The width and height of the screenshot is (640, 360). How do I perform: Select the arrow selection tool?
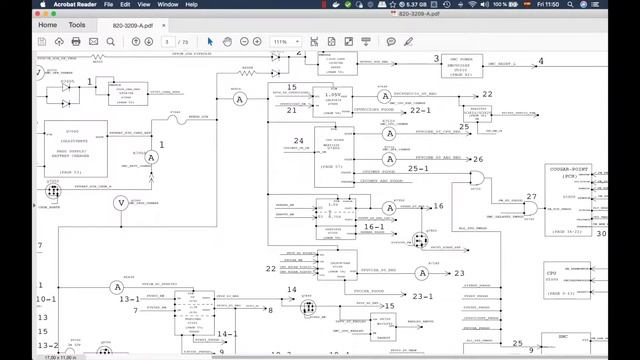click(210, 42)
